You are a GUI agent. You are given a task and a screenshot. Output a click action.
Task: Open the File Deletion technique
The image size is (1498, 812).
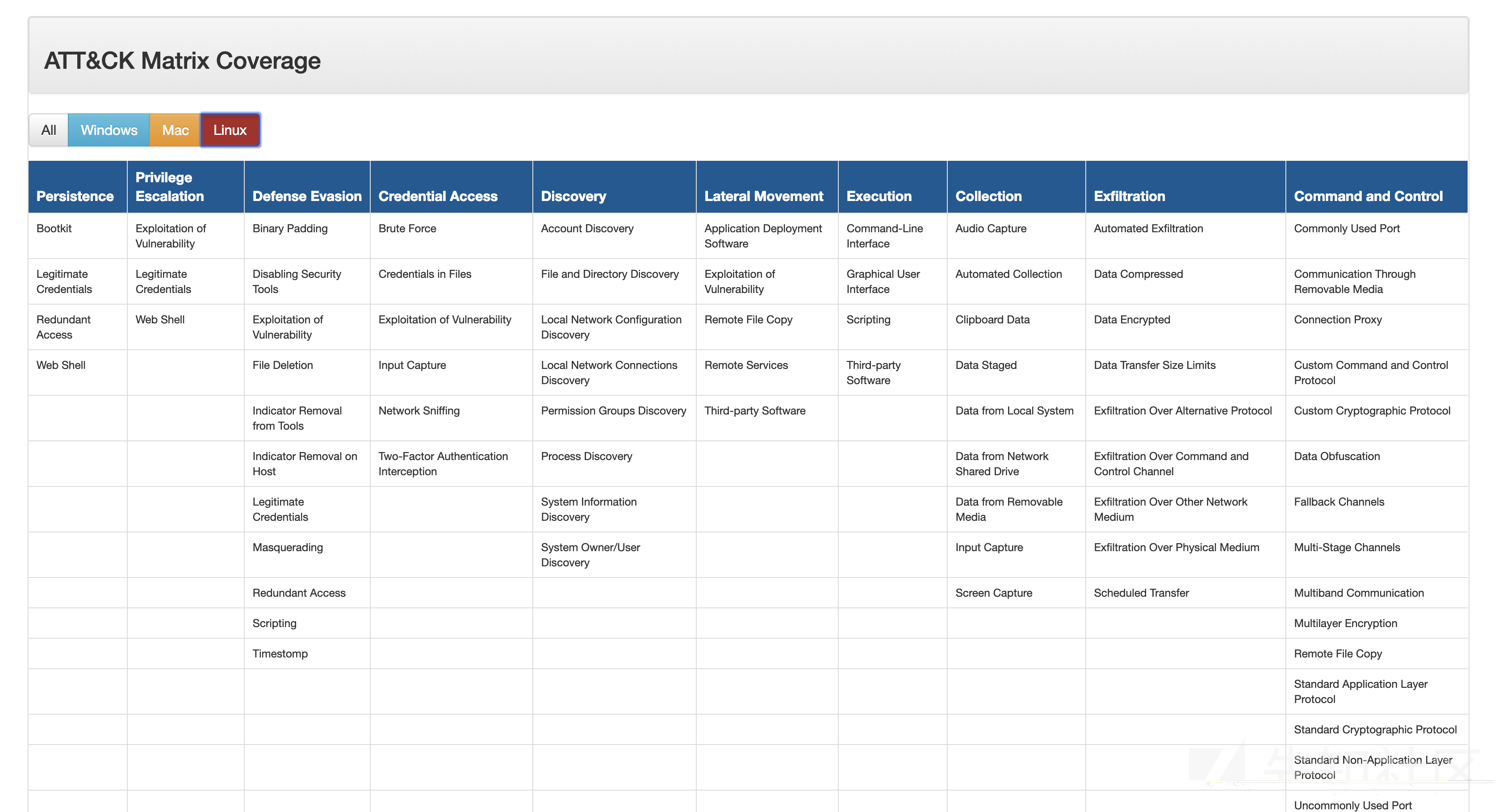click(x=283, y=365)
